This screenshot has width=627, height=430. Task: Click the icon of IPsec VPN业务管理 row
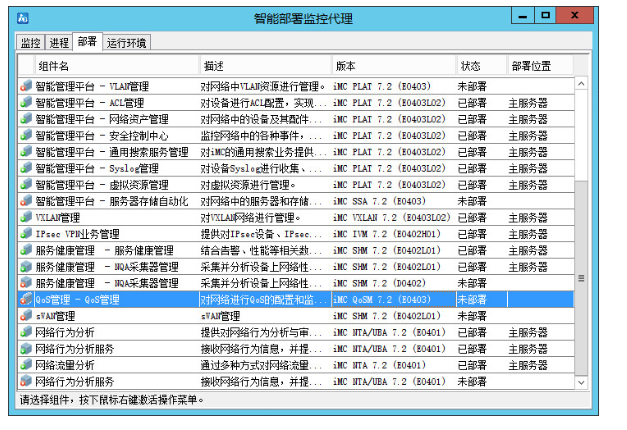[26, 234]
